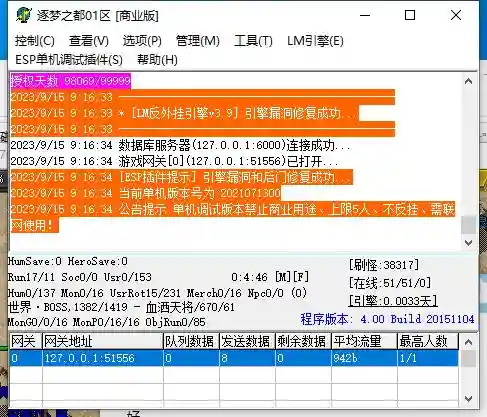
Task: Click the 队列数据 column header
Action: click(191, 341)
